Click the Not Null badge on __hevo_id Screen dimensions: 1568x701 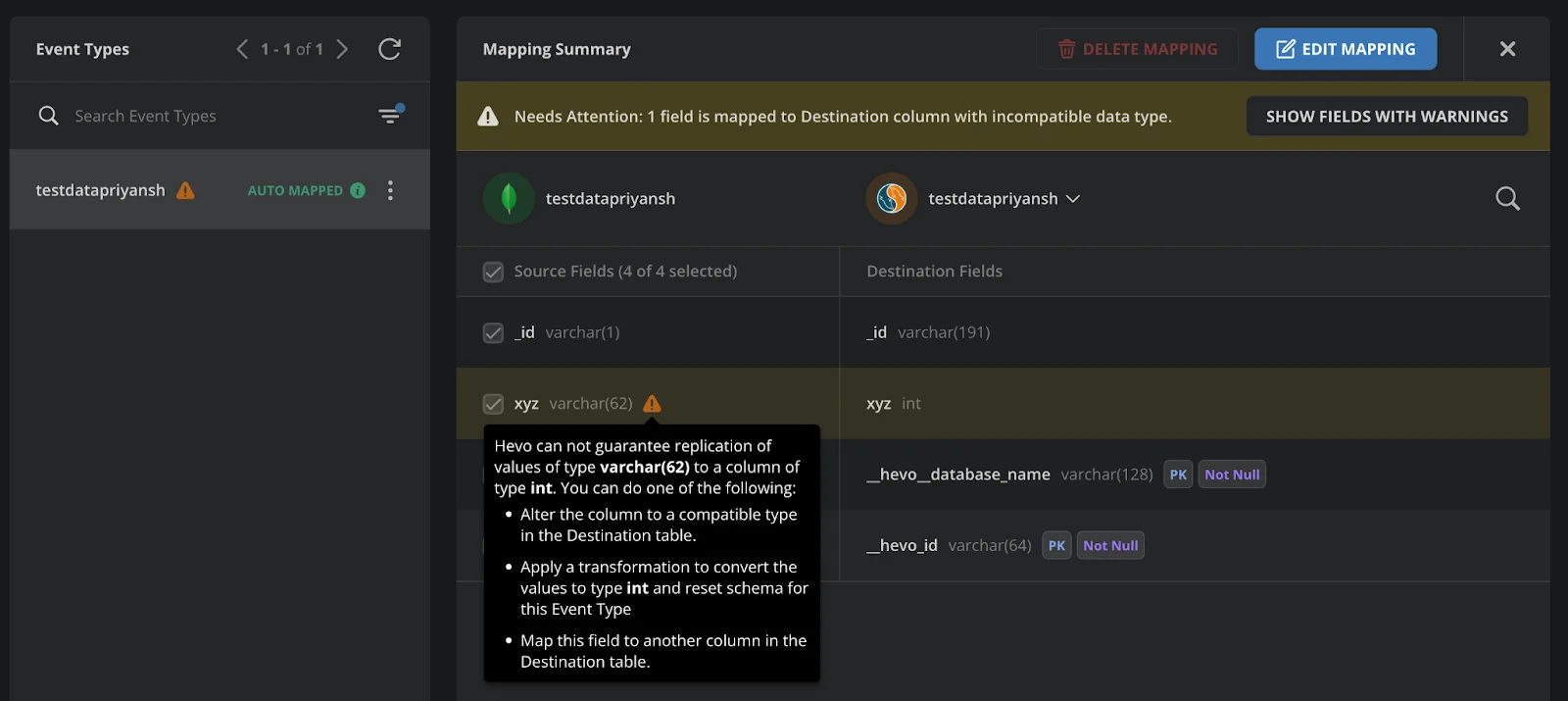click(x=1110, y=545)
